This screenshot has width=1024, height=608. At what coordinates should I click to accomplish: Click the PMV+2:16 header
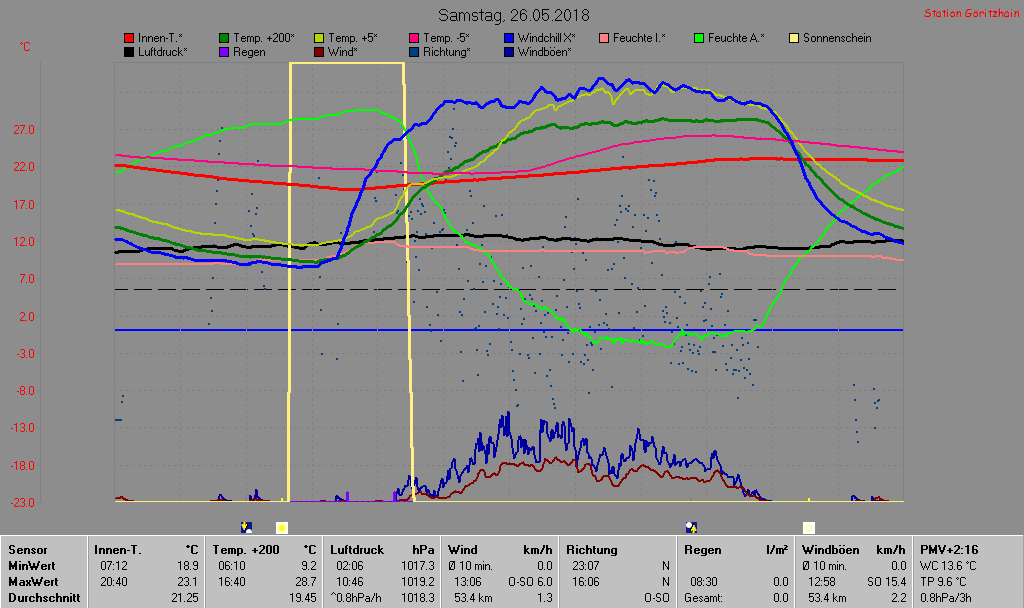(x=950, y=550)
